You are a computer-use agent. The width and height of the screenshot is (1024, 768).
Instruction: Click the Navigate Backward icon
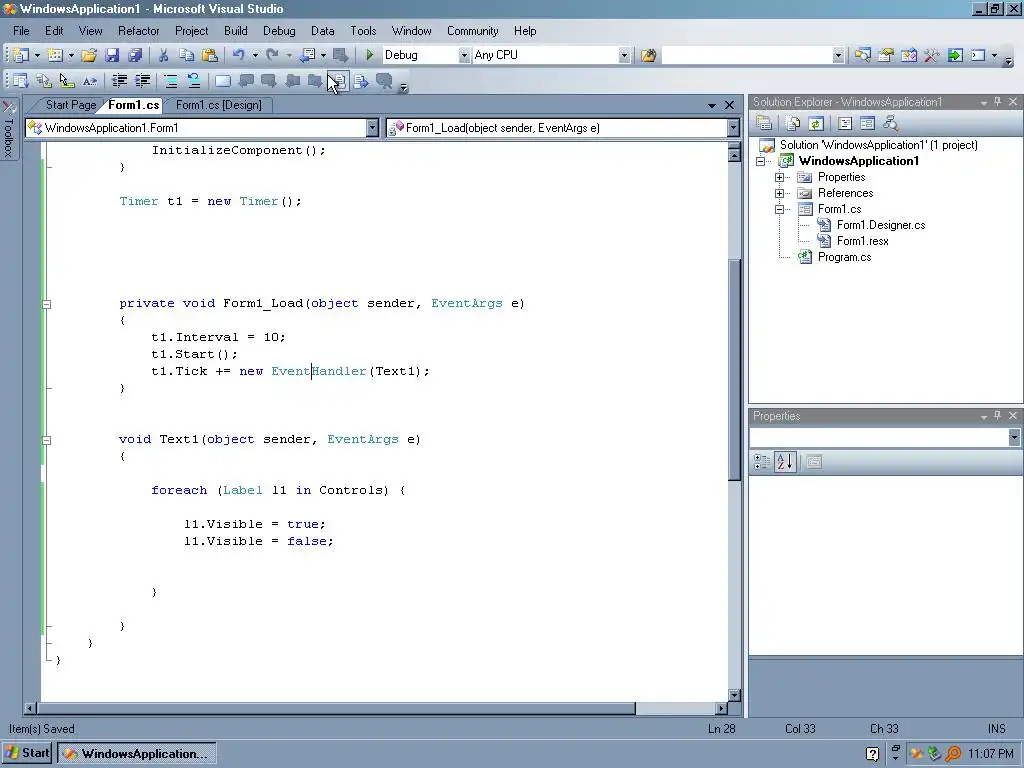point(308,56)
